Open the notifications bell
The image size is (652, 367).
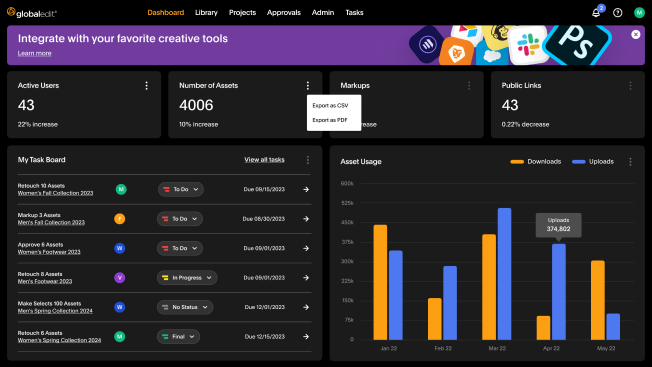[596, 13]
